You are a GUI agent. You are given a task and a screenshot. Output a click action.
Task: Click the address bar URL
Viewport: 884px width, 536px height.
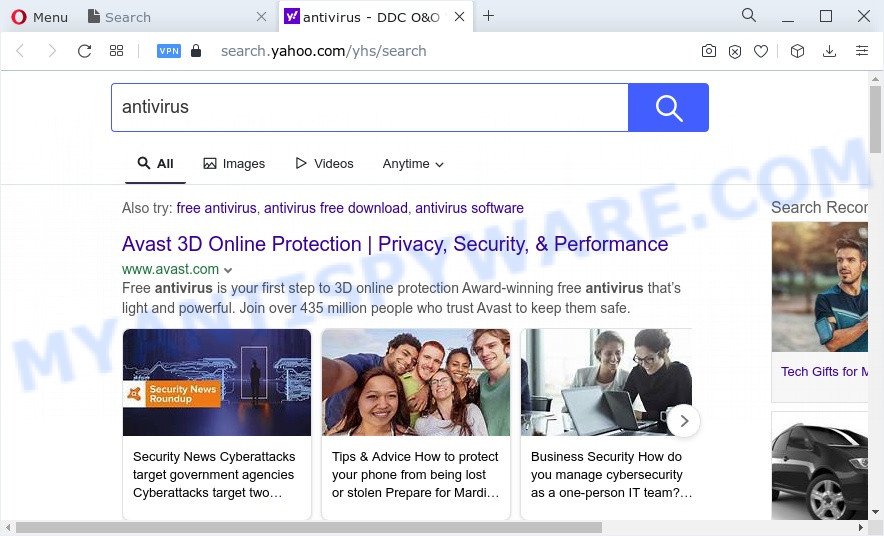click(x=324, y=51)
